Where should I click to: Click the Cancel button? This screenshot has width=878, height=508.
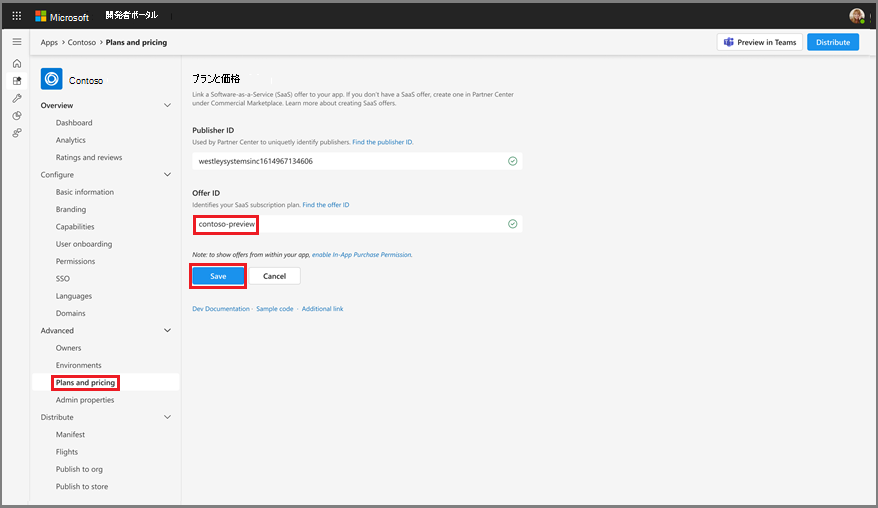pyautogui.click(x=274, y=276)
